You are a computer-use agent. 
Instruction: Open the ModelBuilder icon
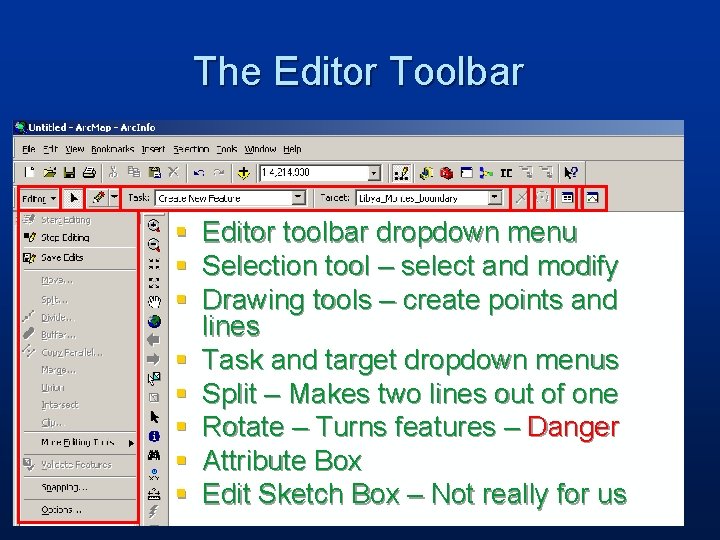(486, 173)
